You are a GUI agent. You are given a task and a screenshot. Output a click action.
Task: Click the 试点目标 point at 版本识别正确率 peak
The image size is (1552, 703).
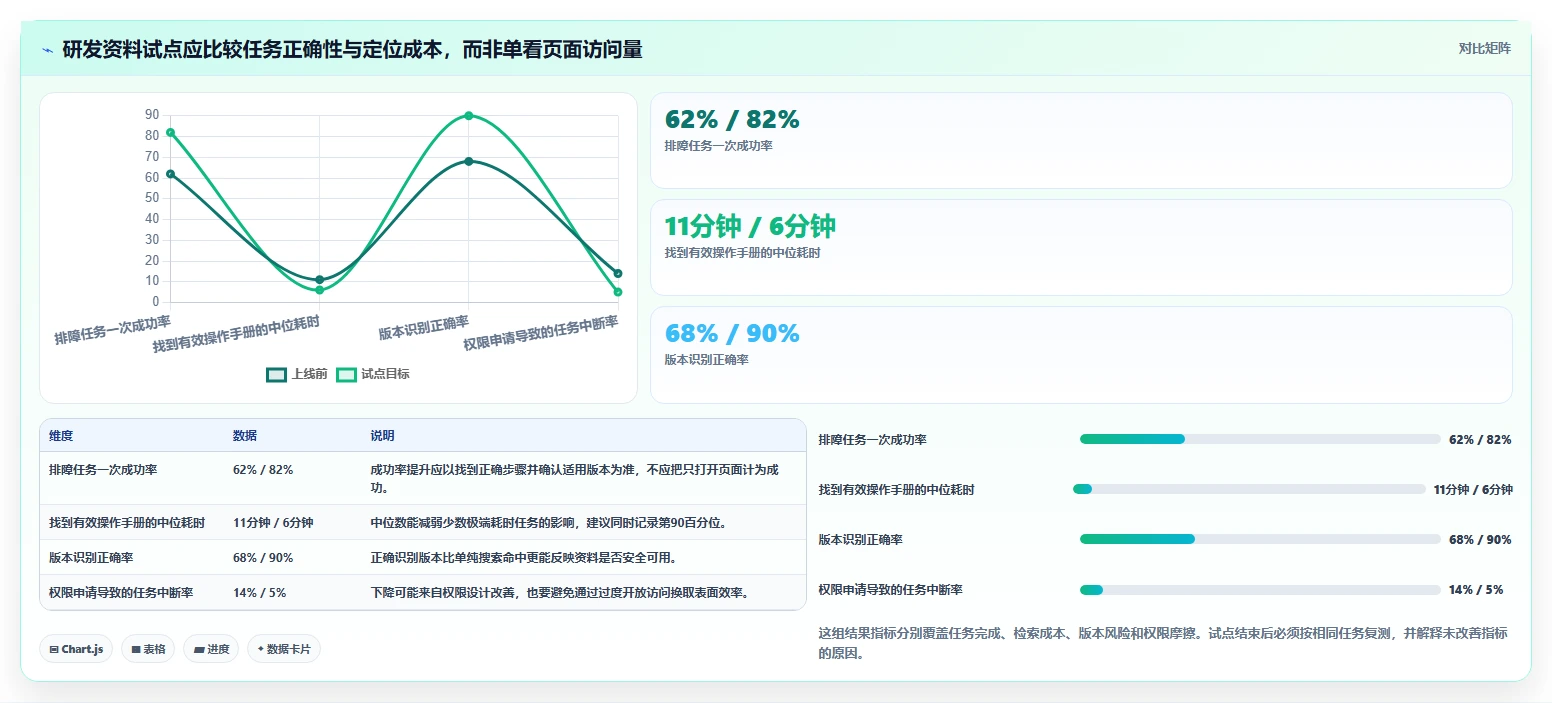click(x=469, y=116)
